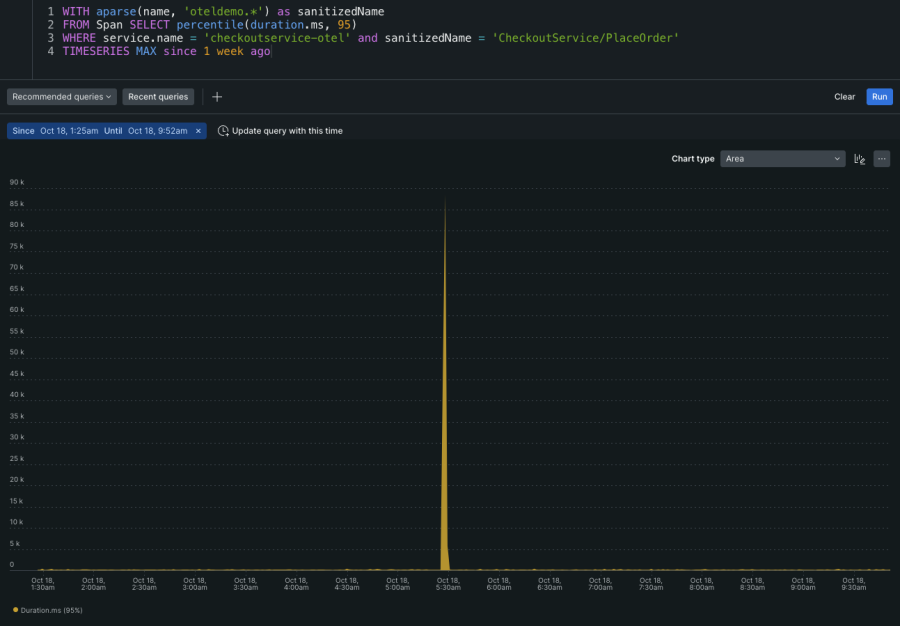Click Update query with this time
This screenshot has height=626, width=900.
pos(287,131)
